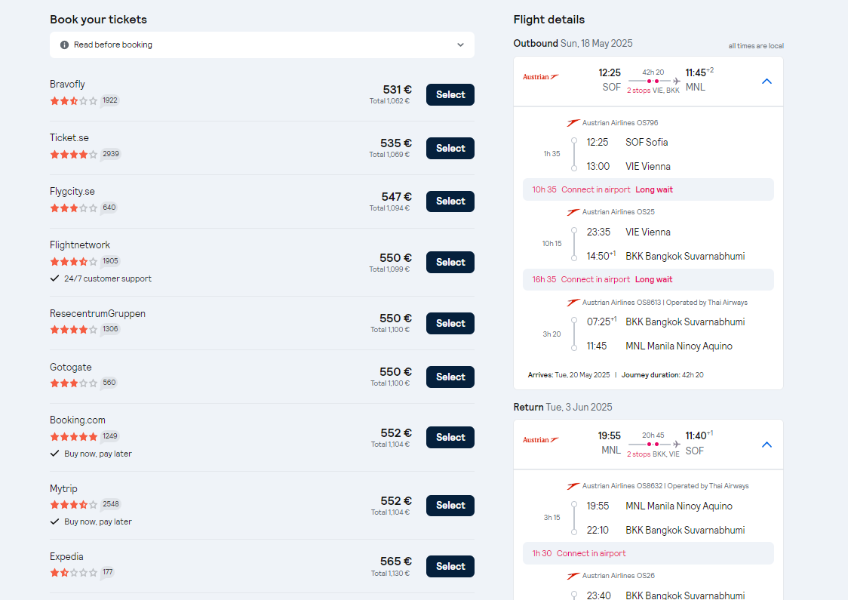This screenshot has height=600, width=848.
Task: Click the Austrian Airlines OS25 tail icon
Action: pyautogui.click(x=573, y=212)
